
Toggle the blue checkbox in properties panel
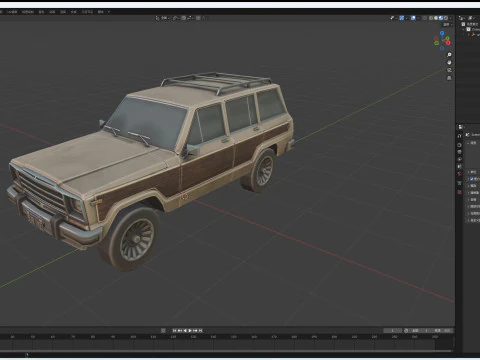(x=472, y=179)
